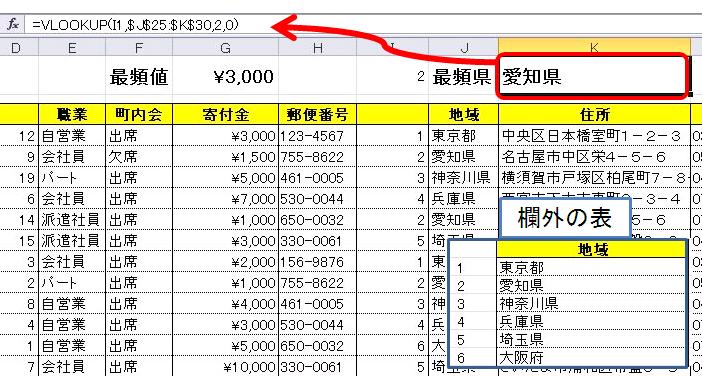Screen dimensions: 702x376
Task: Click 大阪府 in the 欄外の表 lookup table
Action: point(591,357)
